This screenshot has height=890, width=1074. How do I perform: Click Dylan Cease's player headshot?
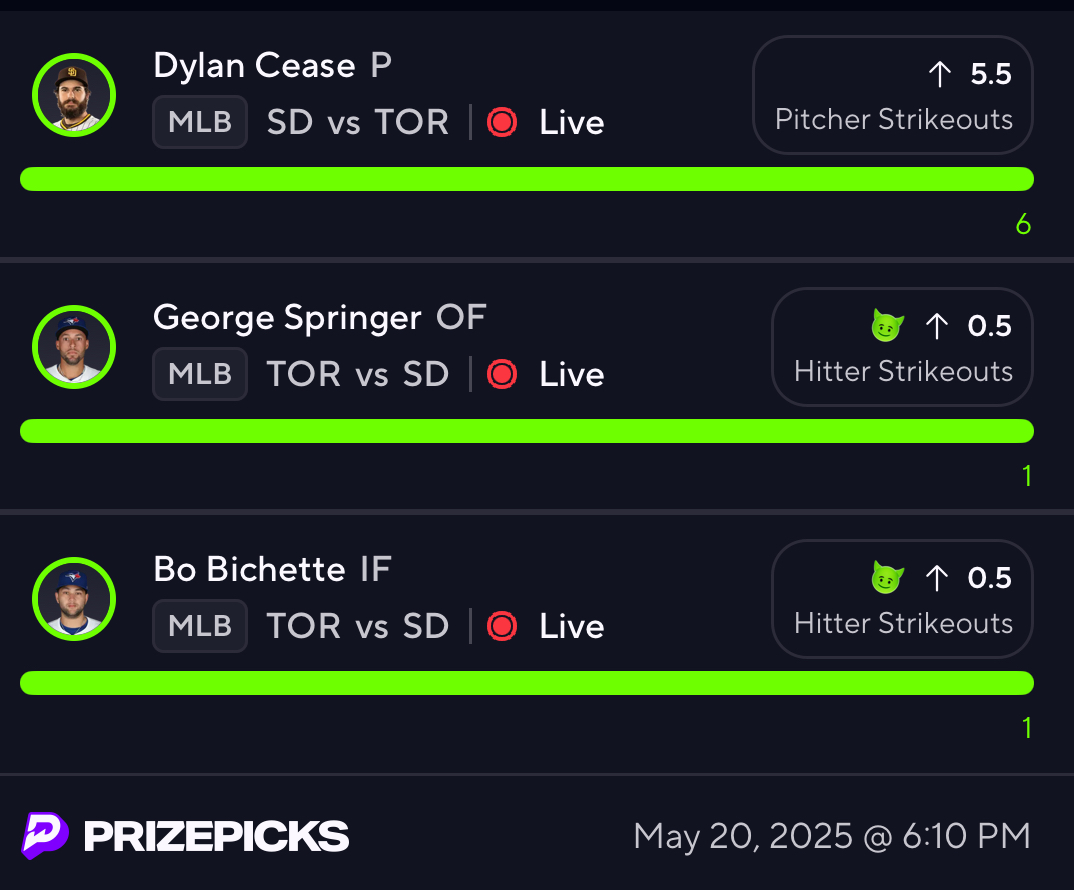(74, 95)
